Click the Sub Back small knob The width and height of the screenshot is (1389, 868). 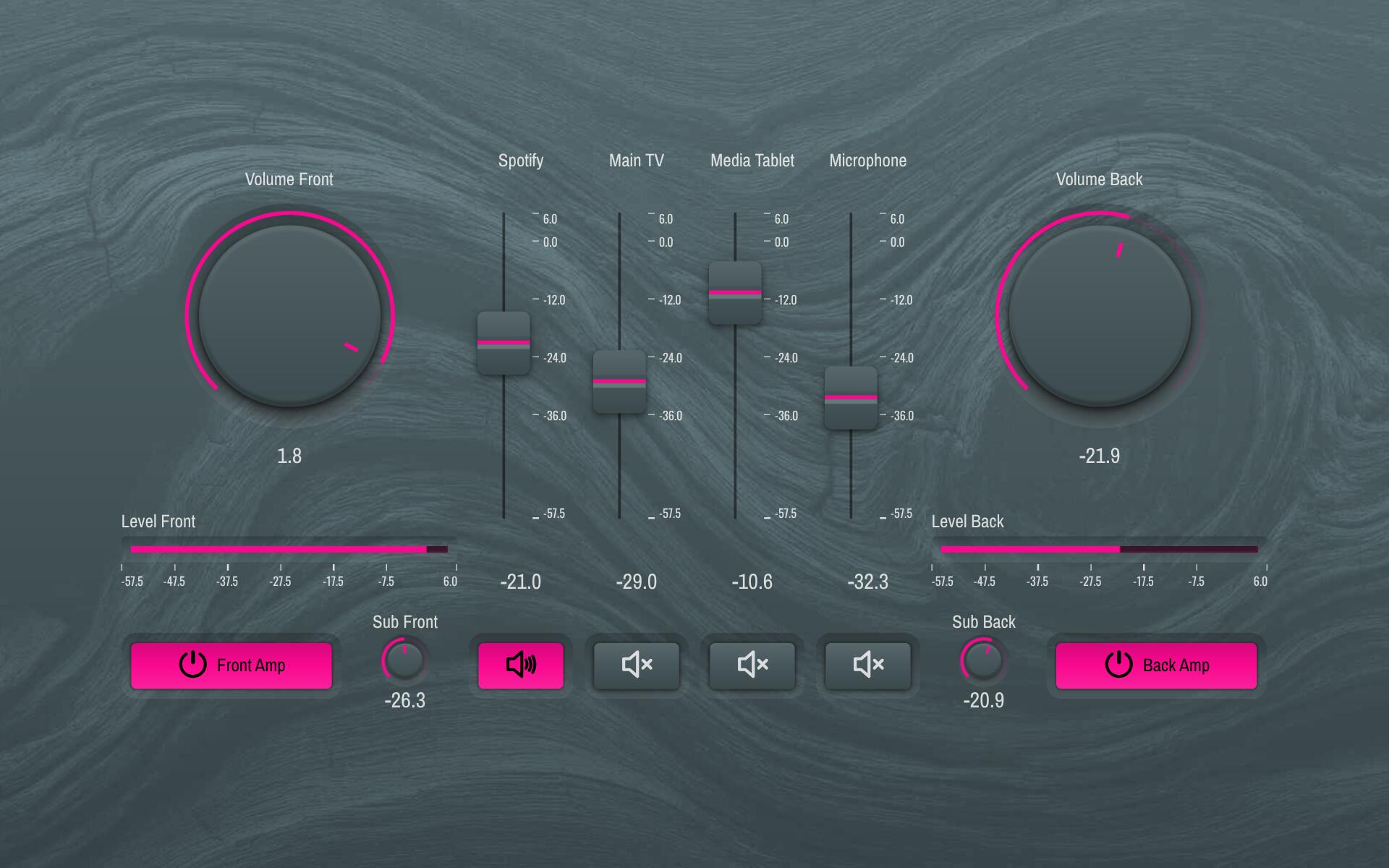click(983, 660)
